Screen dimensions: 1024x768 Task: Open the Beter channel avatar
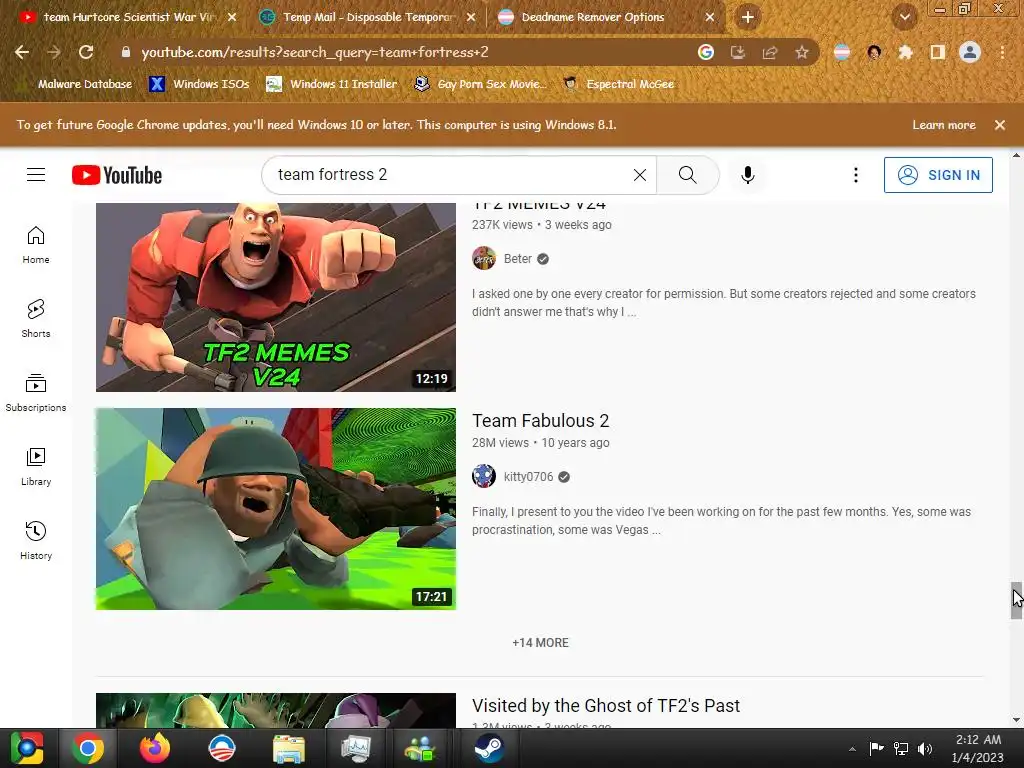[484, 259]
